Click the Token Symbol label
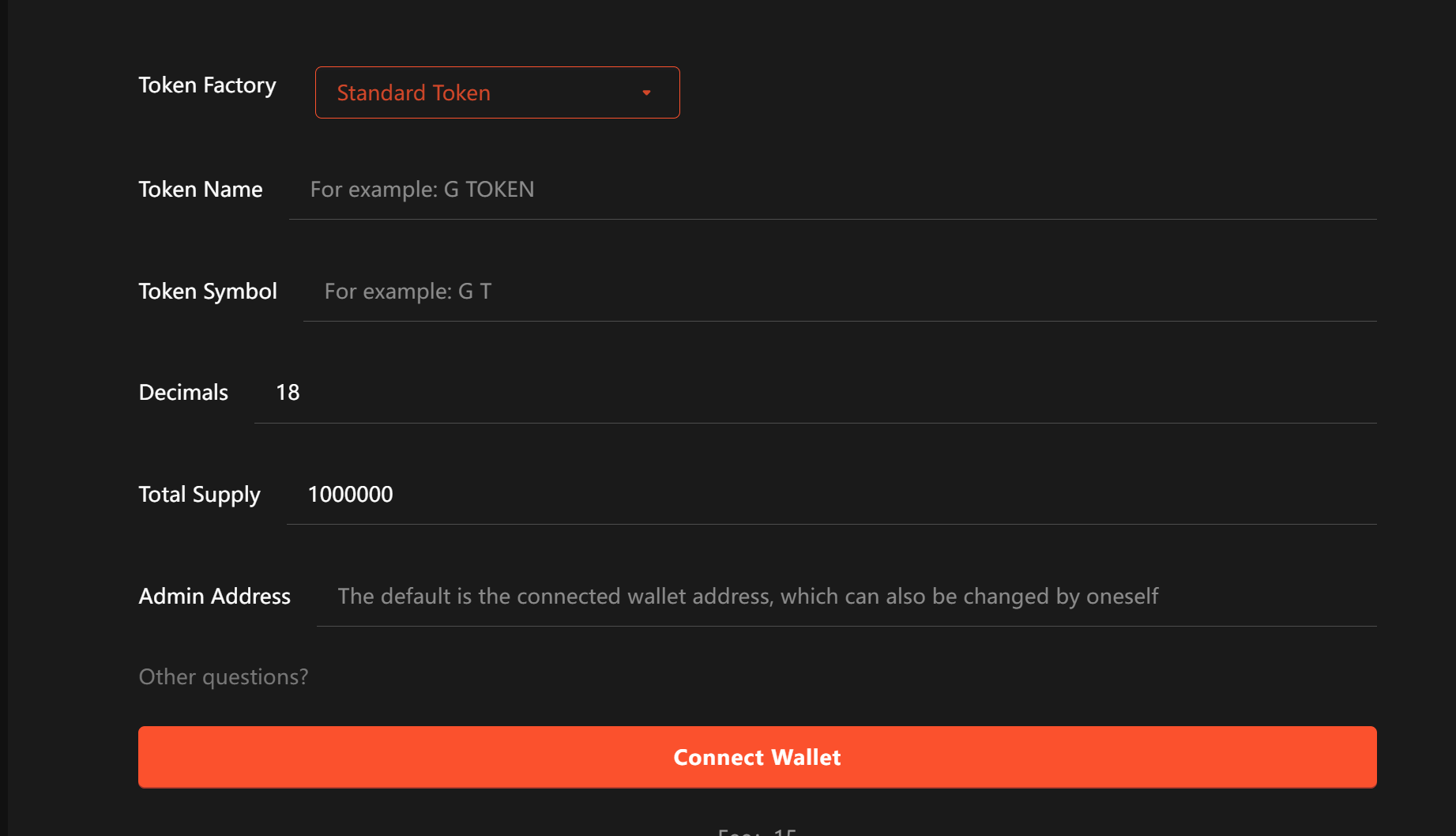Image resolution: width=1456 pixels, height=836 pixels. [x=208, y=291]
